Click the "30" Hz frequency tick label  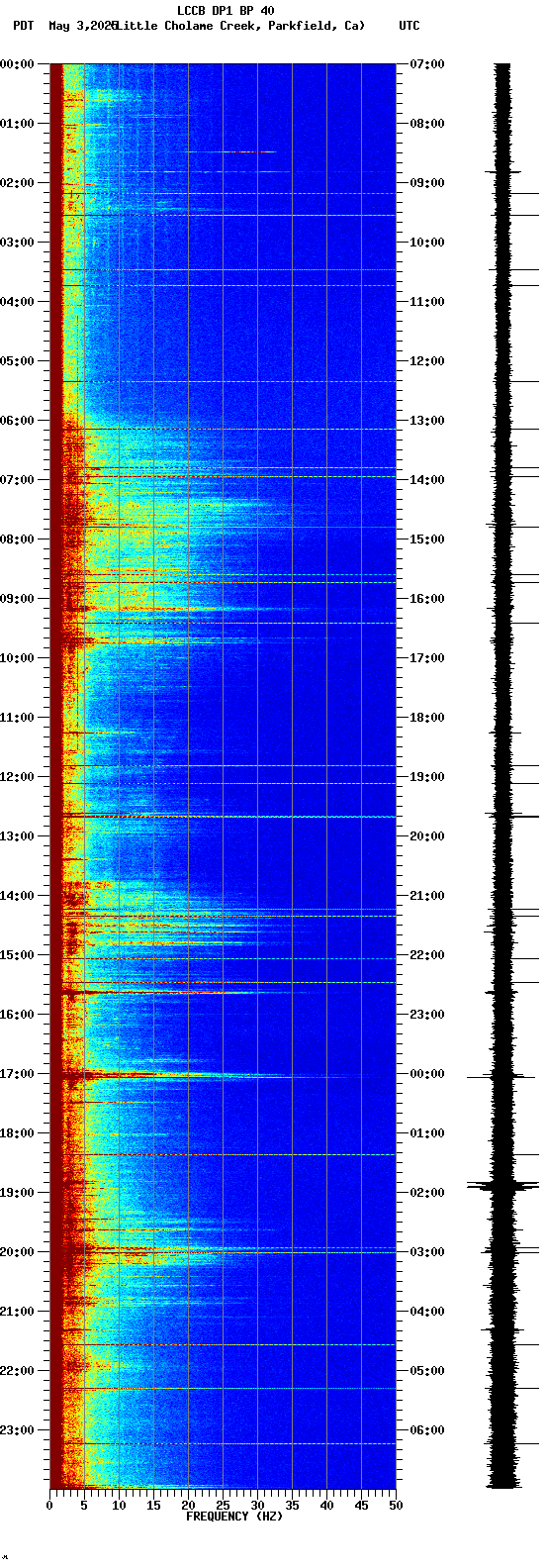[257, 1506]
